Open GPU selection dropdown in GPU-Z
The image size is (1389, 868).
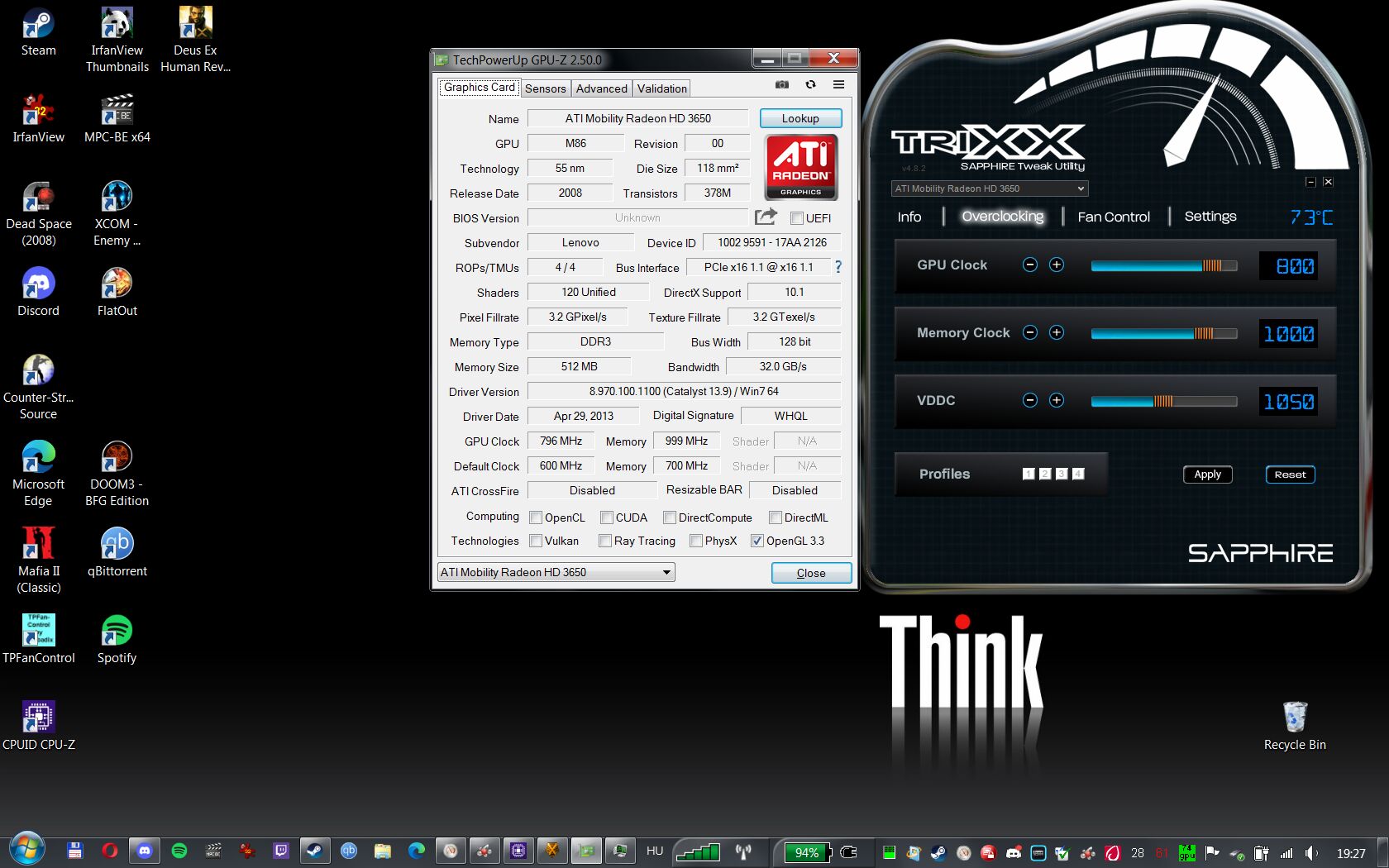pyautogui.click(x=556, y=572)
